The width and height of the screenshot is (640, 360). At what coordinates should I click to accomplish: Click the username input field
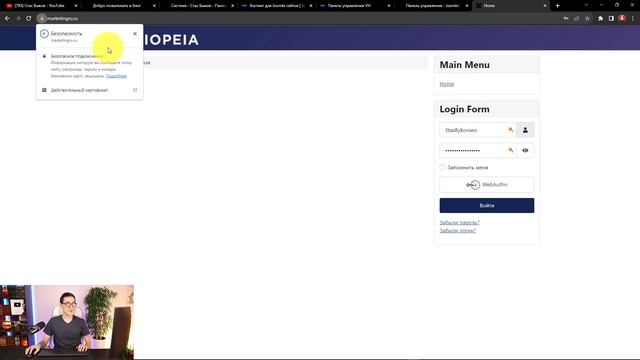pos(478,130)
